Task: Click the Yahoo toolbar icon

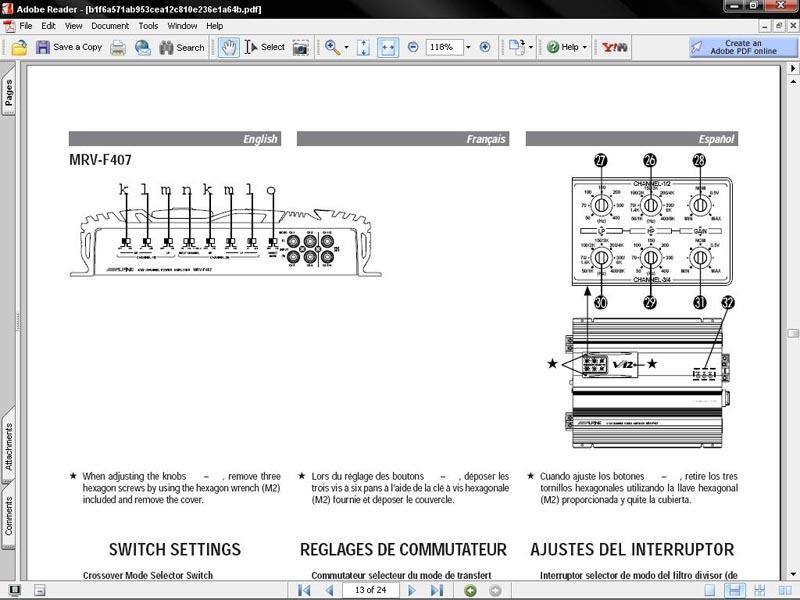Action: tap(614, 47)
